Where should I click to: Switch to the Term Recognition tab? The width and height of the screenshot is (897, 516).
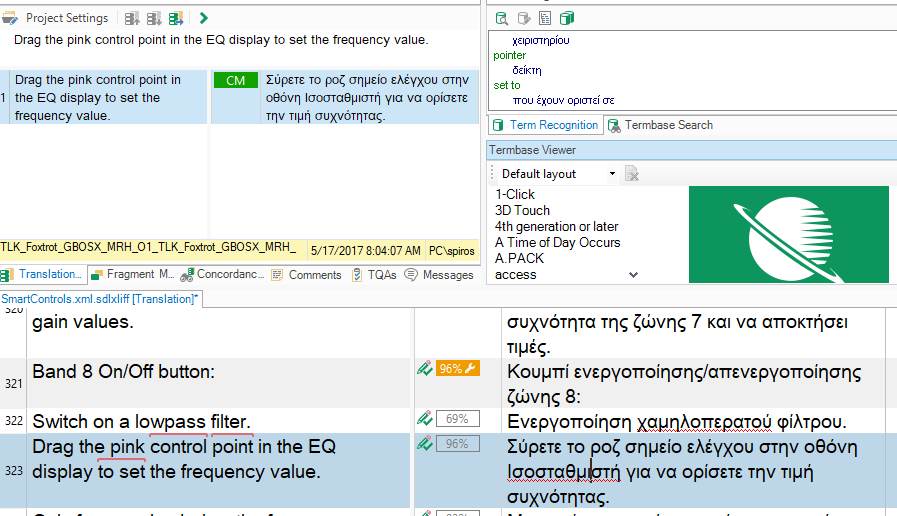point(546,125)
